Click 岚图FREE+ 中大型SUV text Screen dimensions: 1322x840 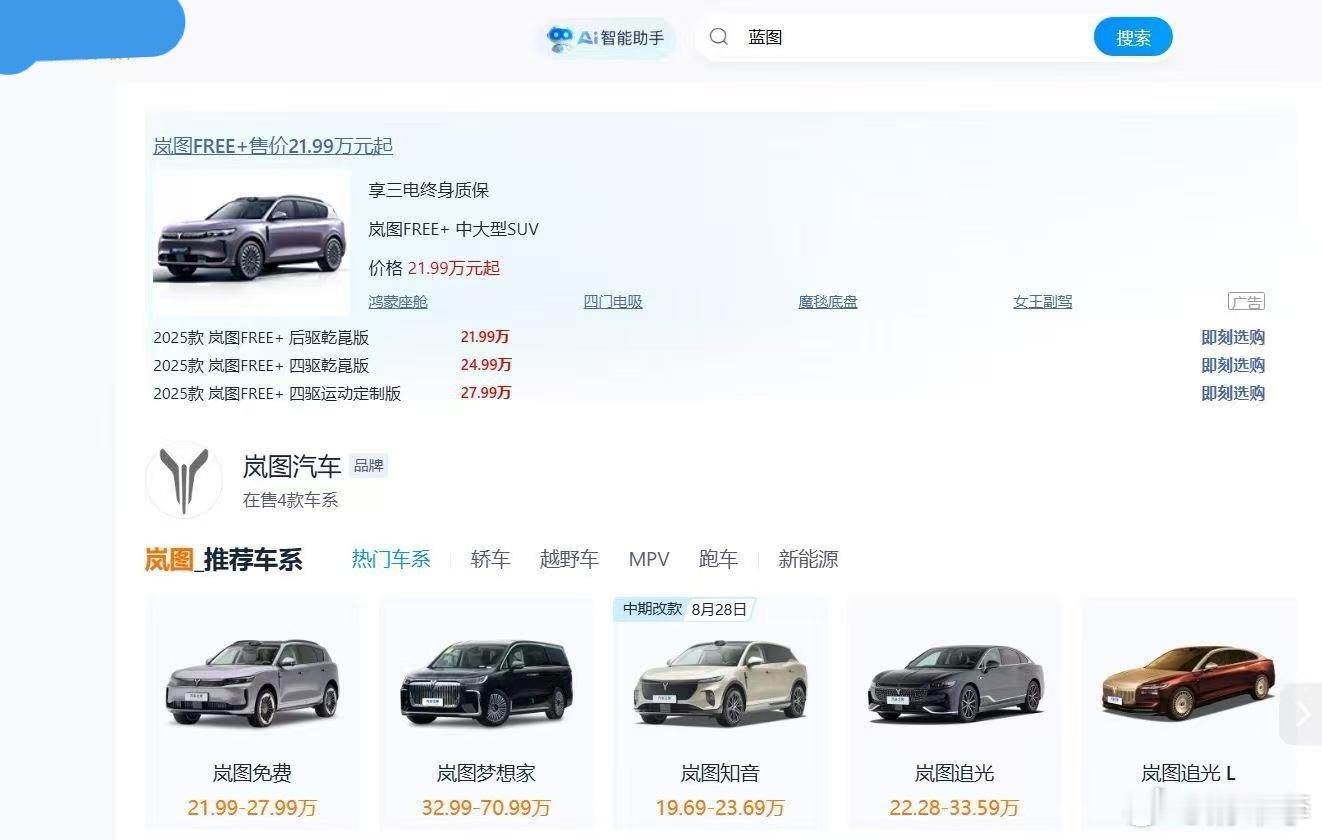click(x=453, y=229)
